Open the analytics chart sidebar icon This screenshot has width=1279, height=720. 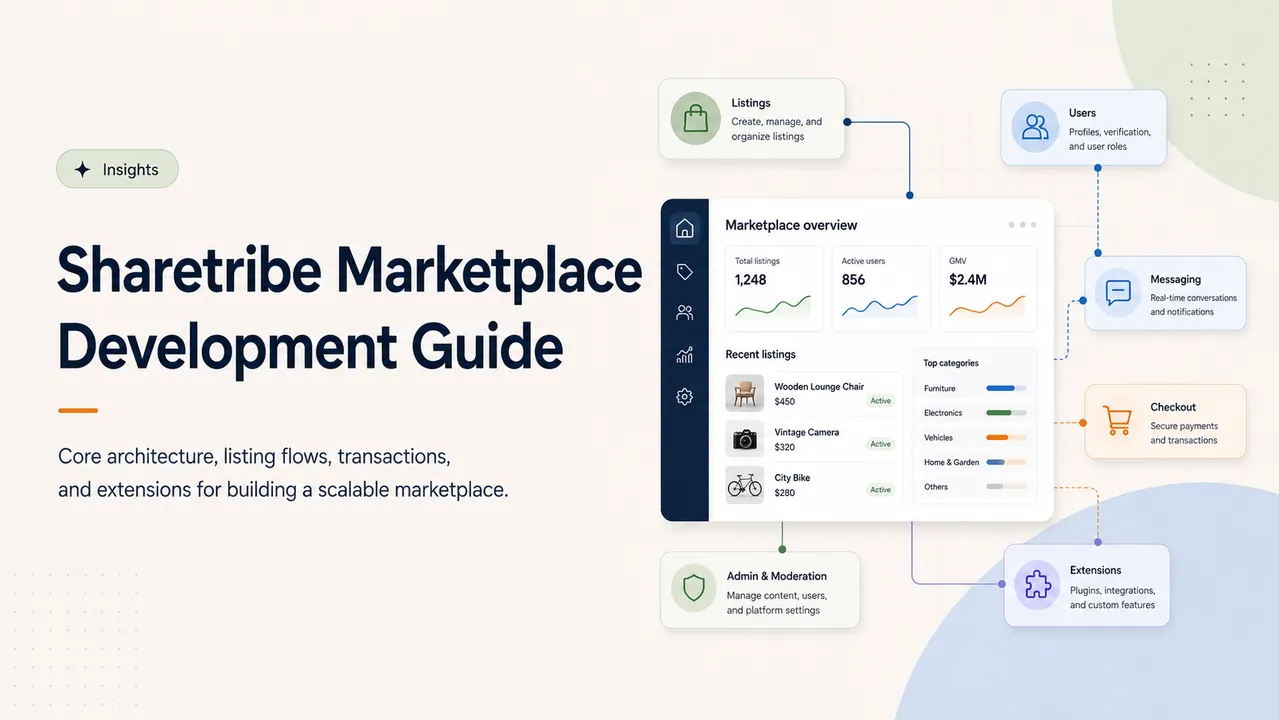684,355
